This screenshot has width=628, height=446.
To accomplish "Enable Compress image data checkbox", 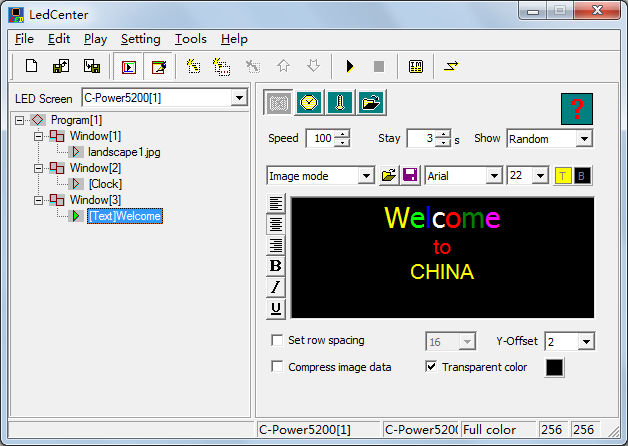I will 277,367.
